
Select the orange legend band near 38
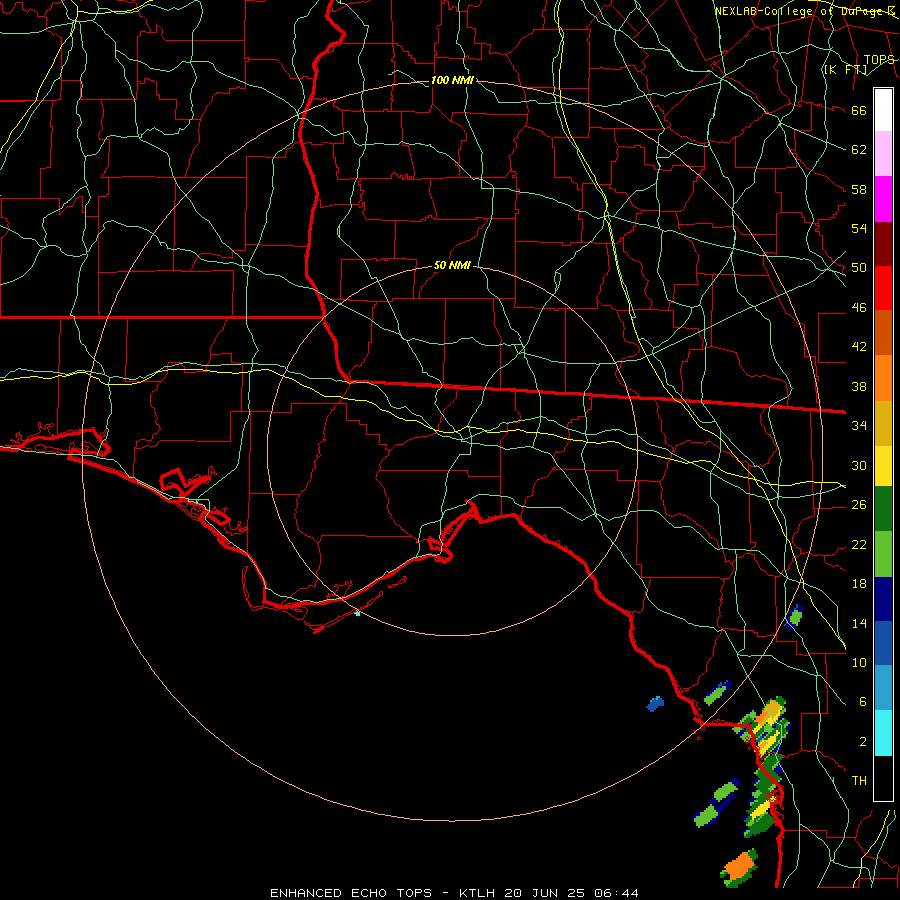(x=883, y=378)
